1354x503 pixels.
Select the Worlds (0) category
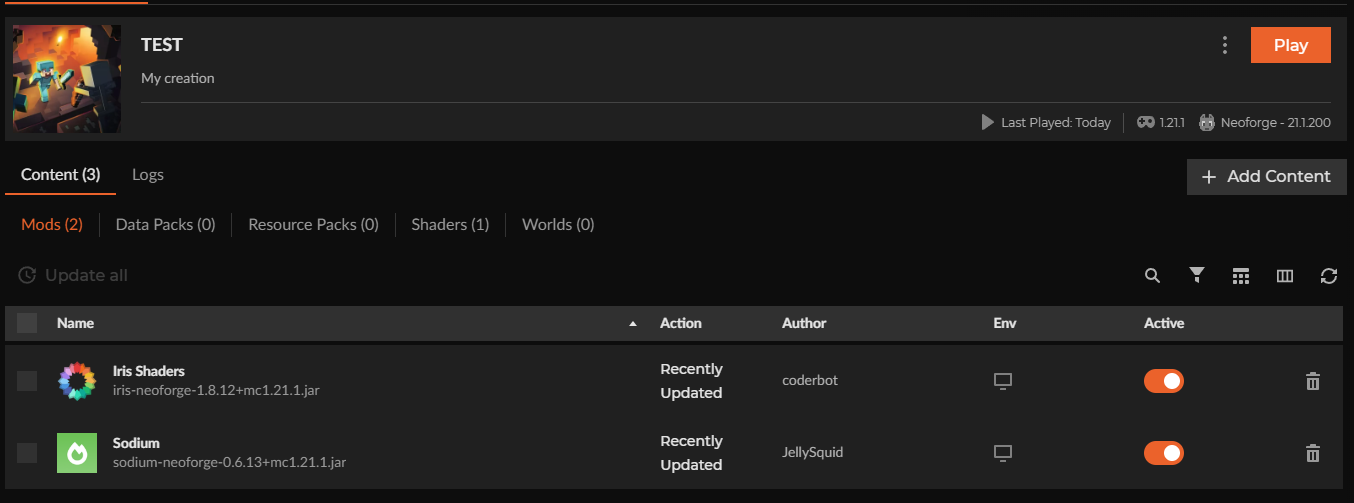(x=558, y=225)
